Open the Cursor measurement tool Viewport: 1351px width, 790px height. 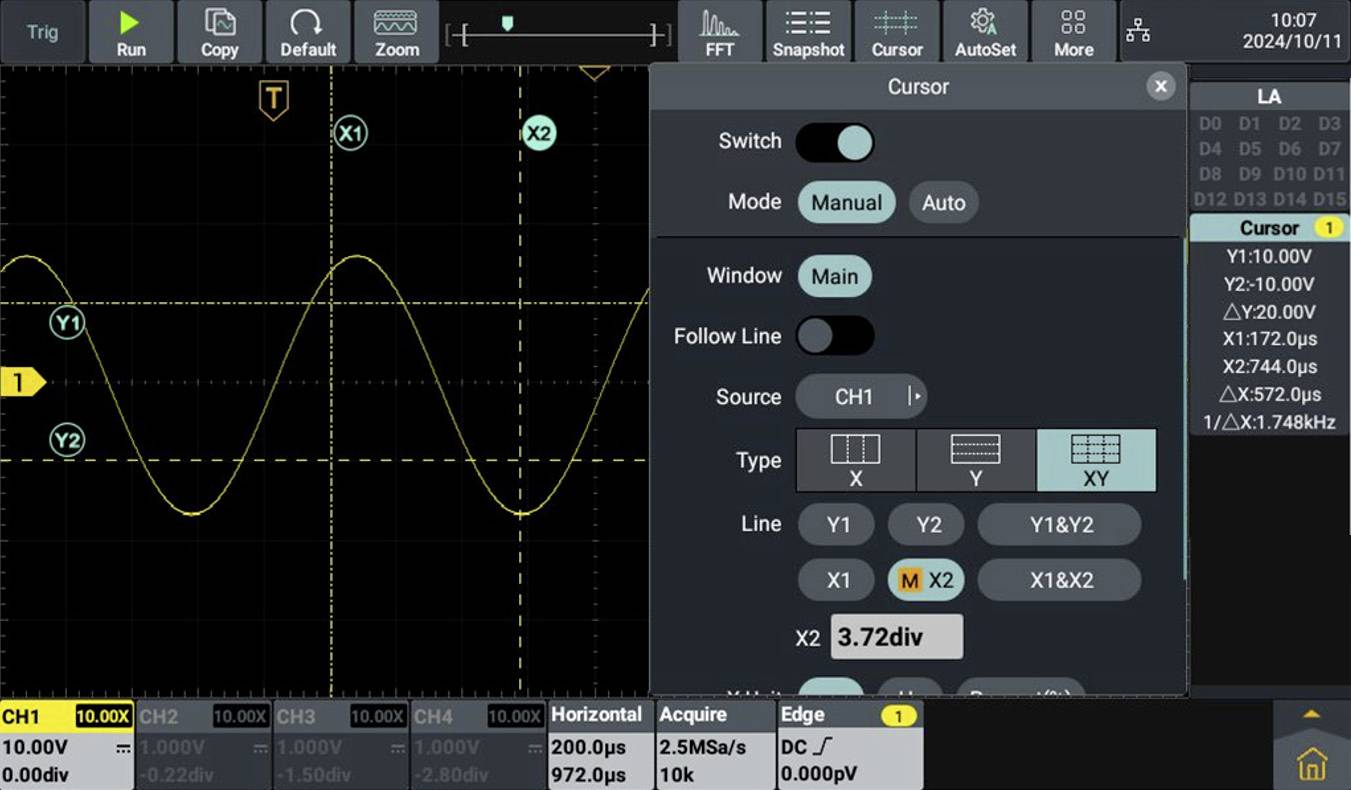pyautogui.click(x=896, y=31)
